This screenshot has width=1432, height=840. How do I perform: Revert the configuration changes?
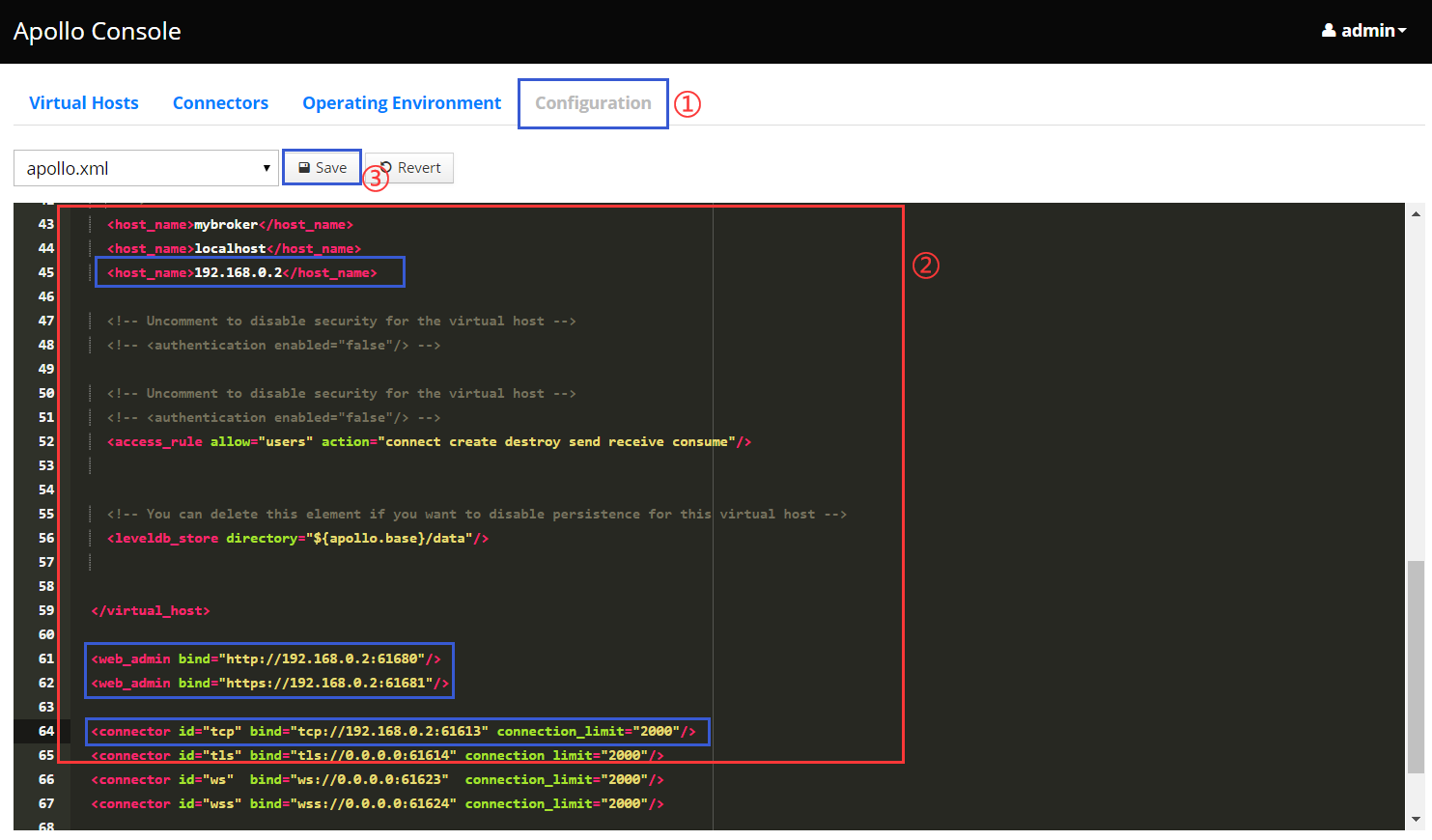tap(410, 168)
